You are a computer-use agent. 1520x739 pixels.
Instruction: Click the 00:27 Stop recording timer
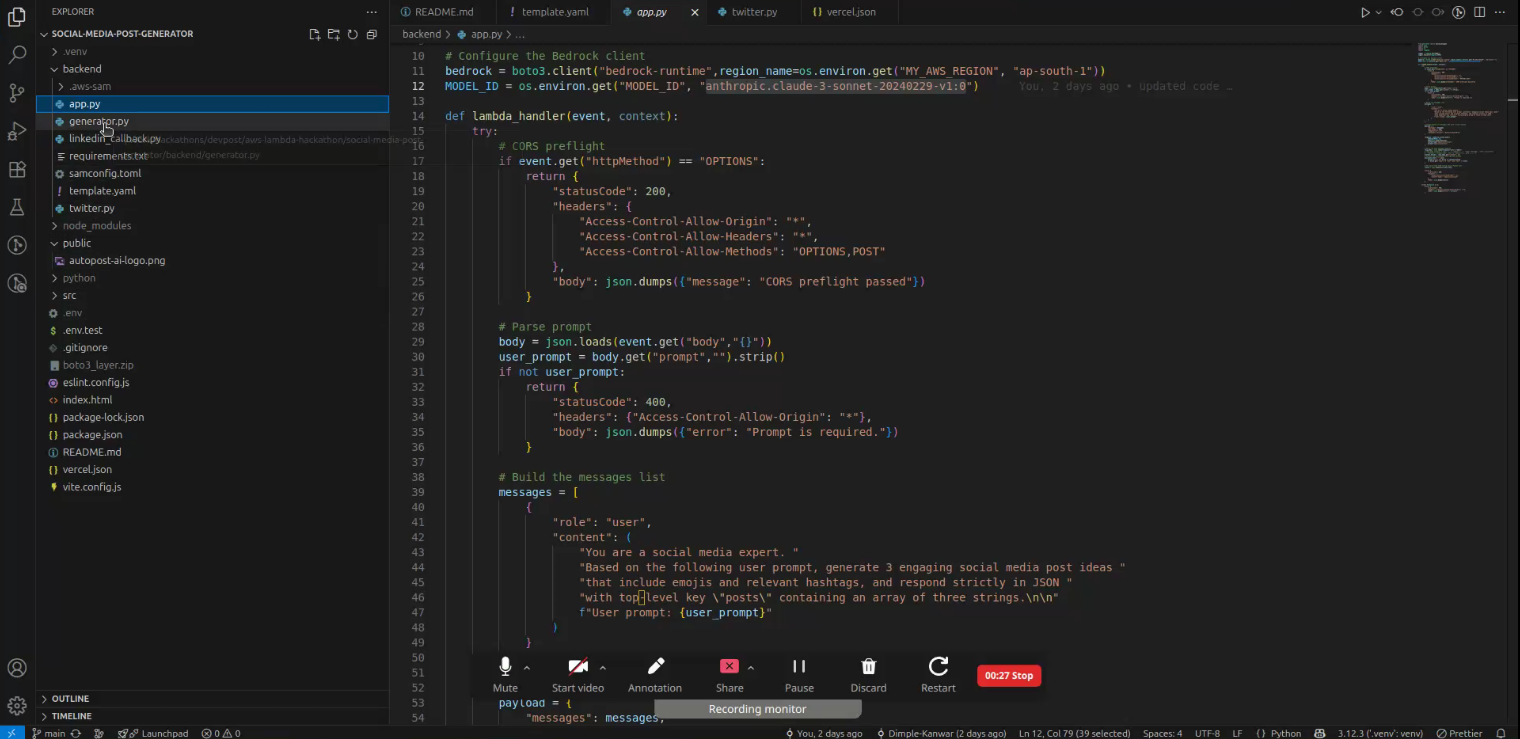coord(1008,675)
